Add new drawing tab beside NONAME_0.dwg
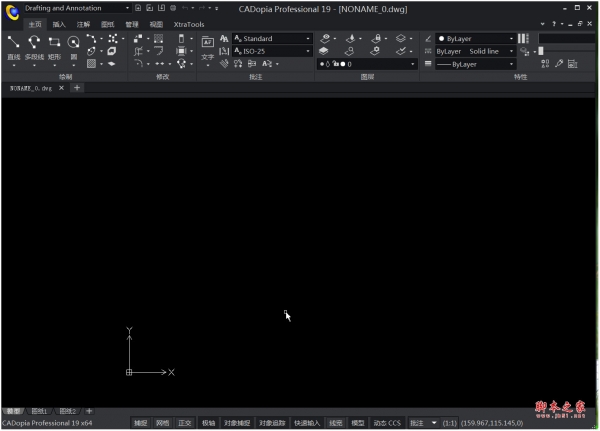 click(77, 88)
